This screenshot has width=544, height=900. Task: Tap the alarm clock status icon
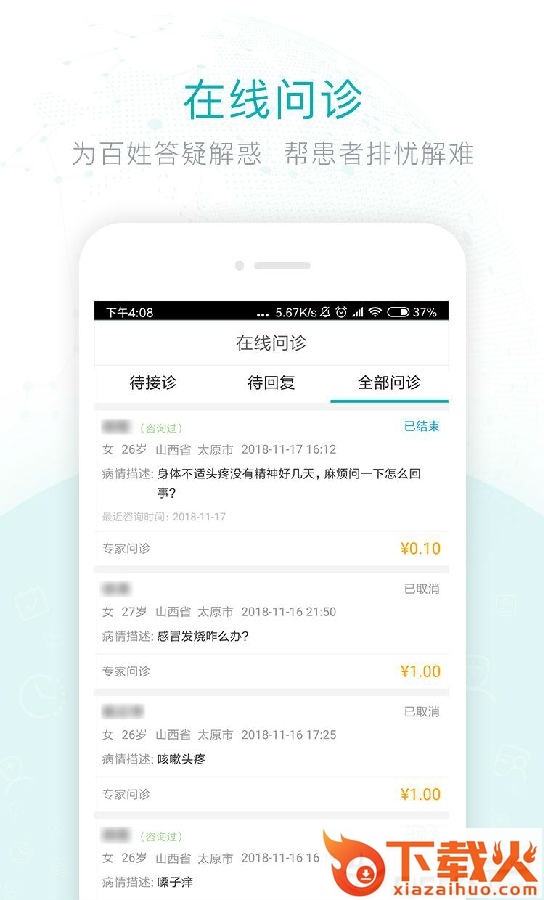(x=341, y=312)
